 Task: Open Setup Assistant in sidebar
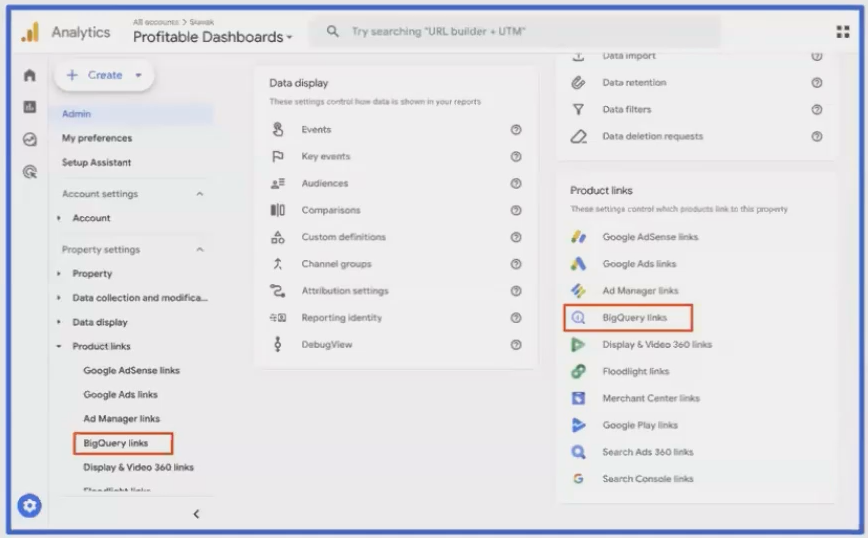pyautogui.click(x=96, y=163)
